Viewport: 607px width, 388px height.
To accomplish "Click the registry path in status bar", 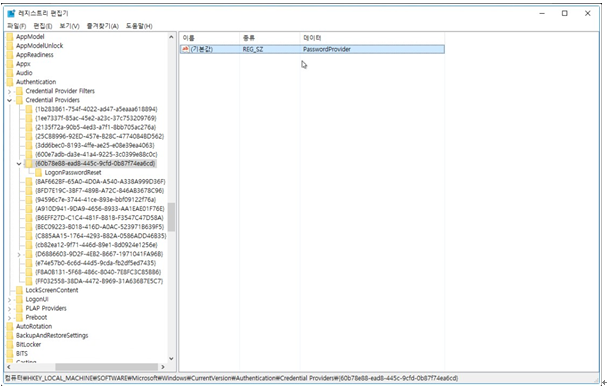I will pyautogui.click(x=231, y=378).
